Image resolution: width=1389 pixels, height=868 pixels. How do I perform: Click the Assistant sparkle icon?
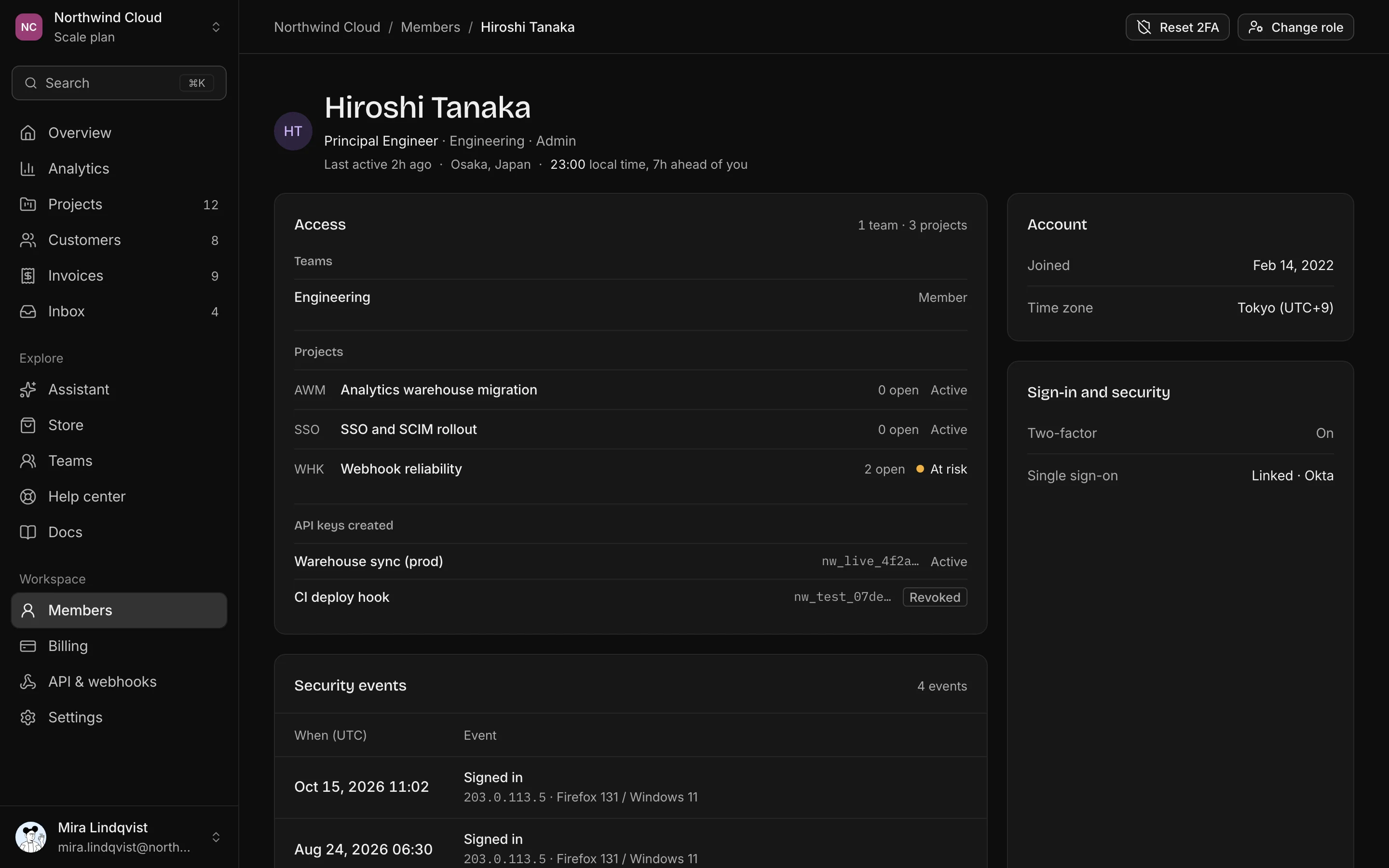[x=27, y=389]
